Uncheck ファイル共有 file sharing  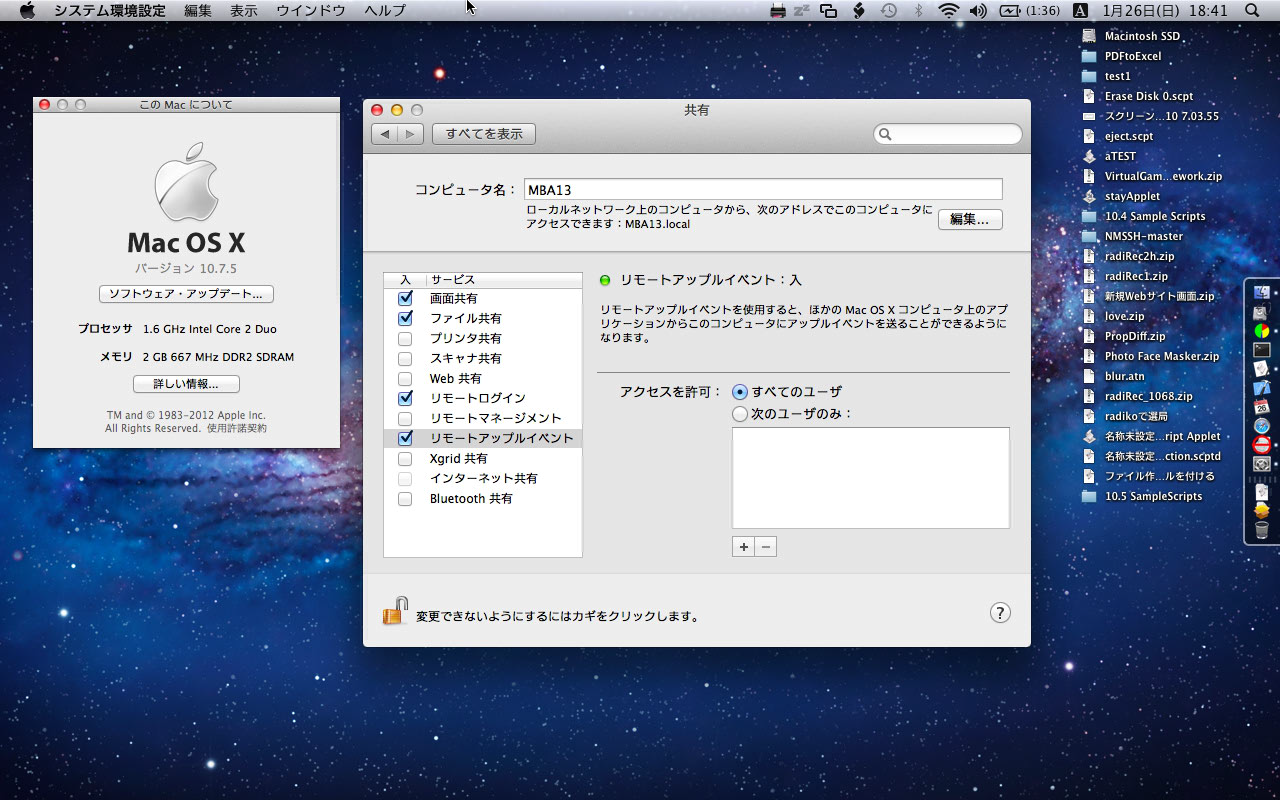(x=405, y=318)
